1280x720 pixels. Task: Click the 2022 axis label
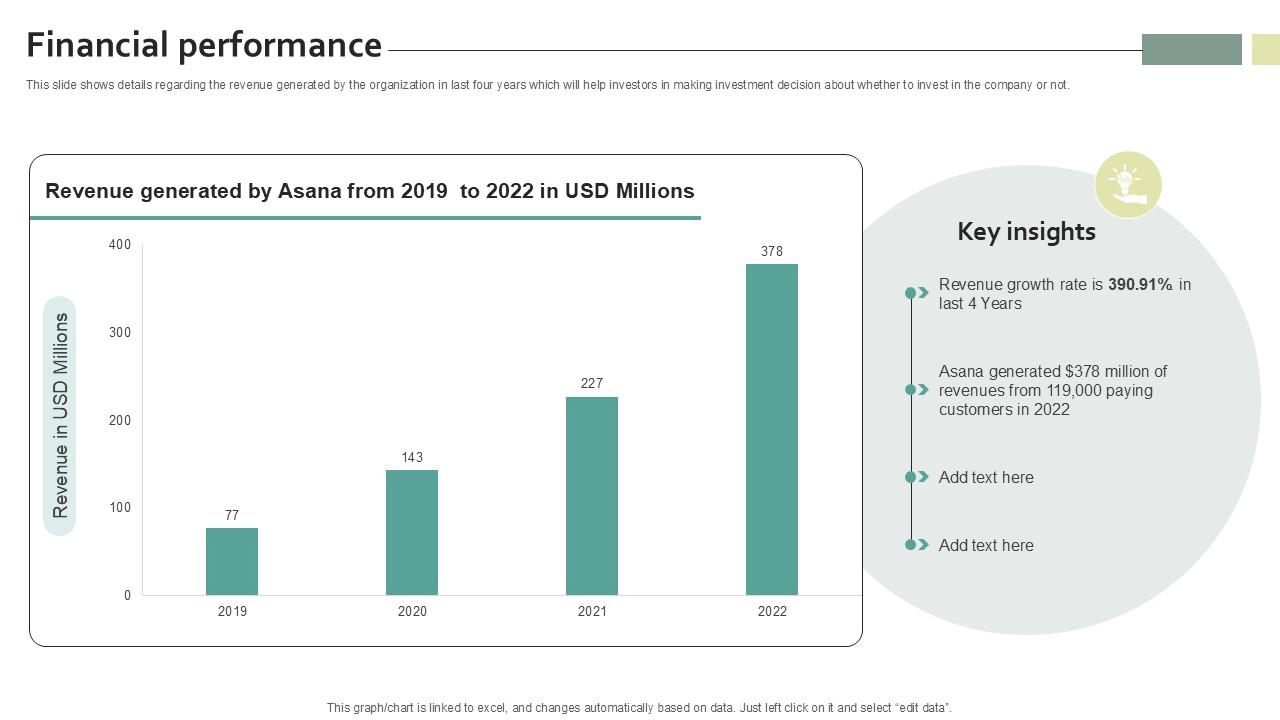[772, 611]
